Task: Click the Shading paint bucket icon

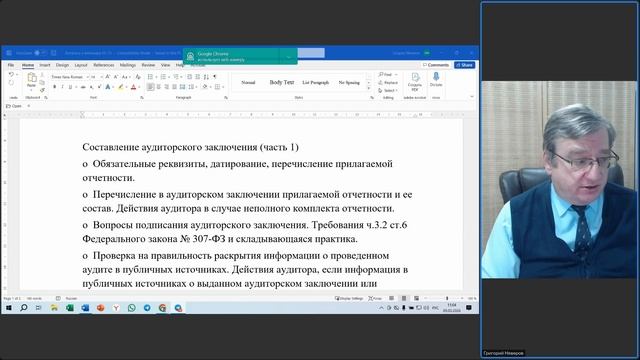Action: pyautogui.click(x=205, y=87)
